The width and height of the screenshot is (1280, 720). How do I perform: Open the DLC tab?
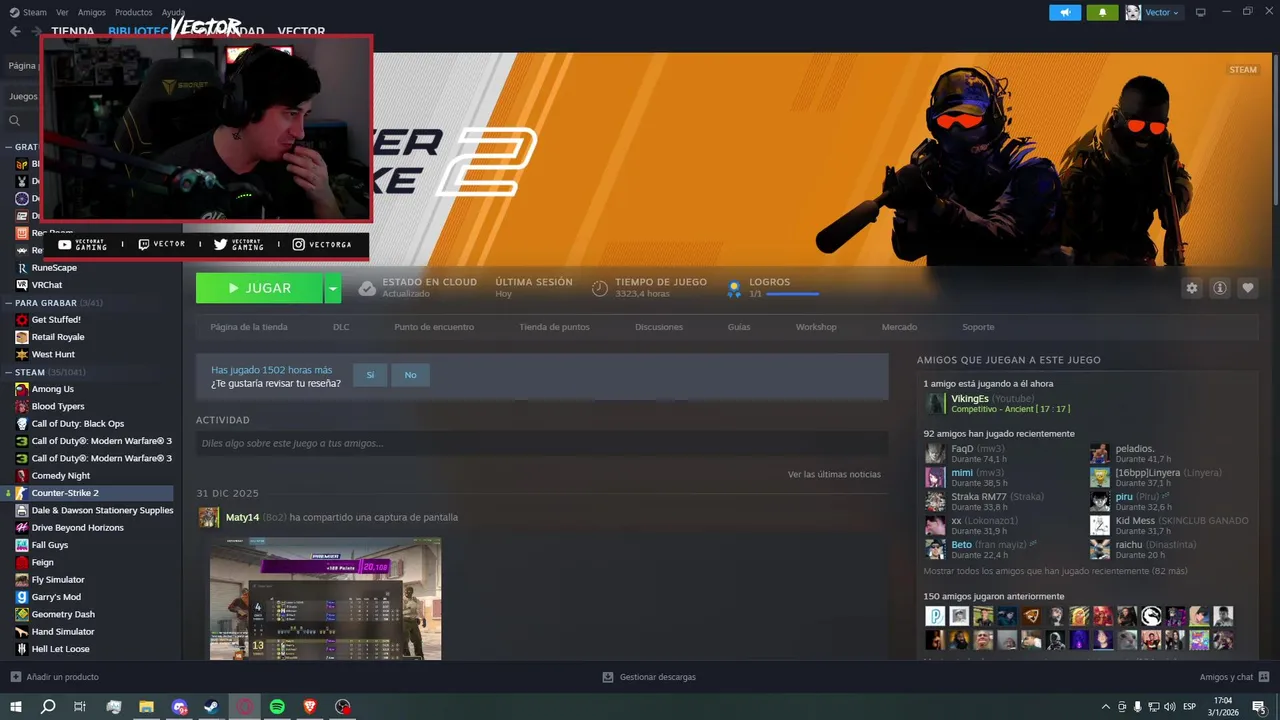341,327
